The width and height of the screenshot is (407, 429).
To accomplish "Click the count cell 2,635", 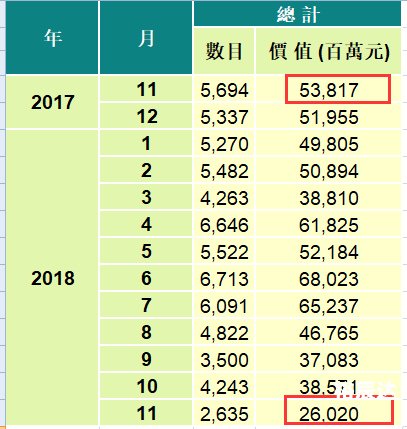I will click(224, 413).
